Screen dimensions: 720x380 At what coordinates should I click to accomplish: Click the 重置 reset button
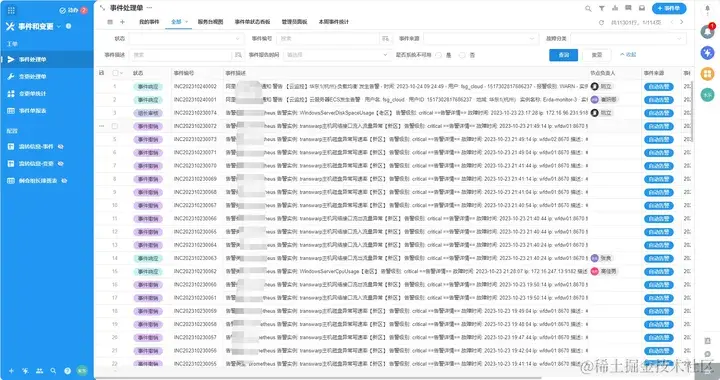pyautogui.click(x=596, y=55)
